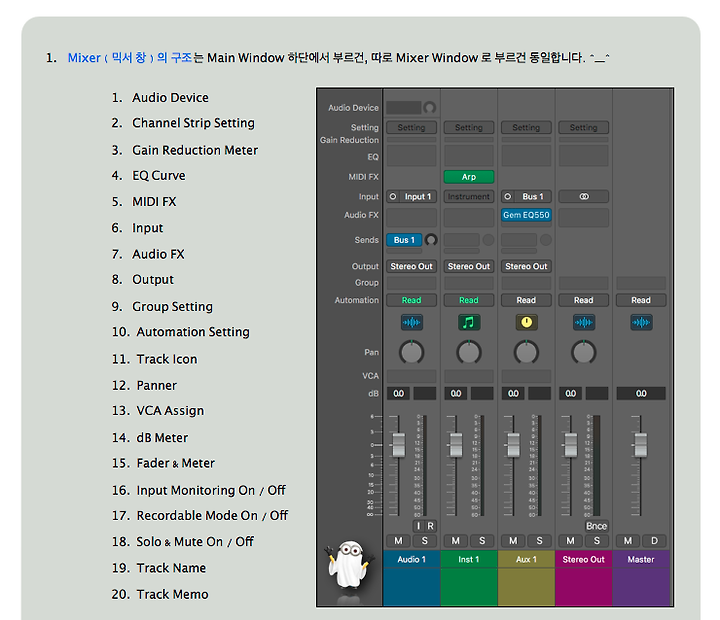The width and height of the screenshot is (720, 620).
Task: Solo the Stereo Out channel
Action: coord(597,541)
